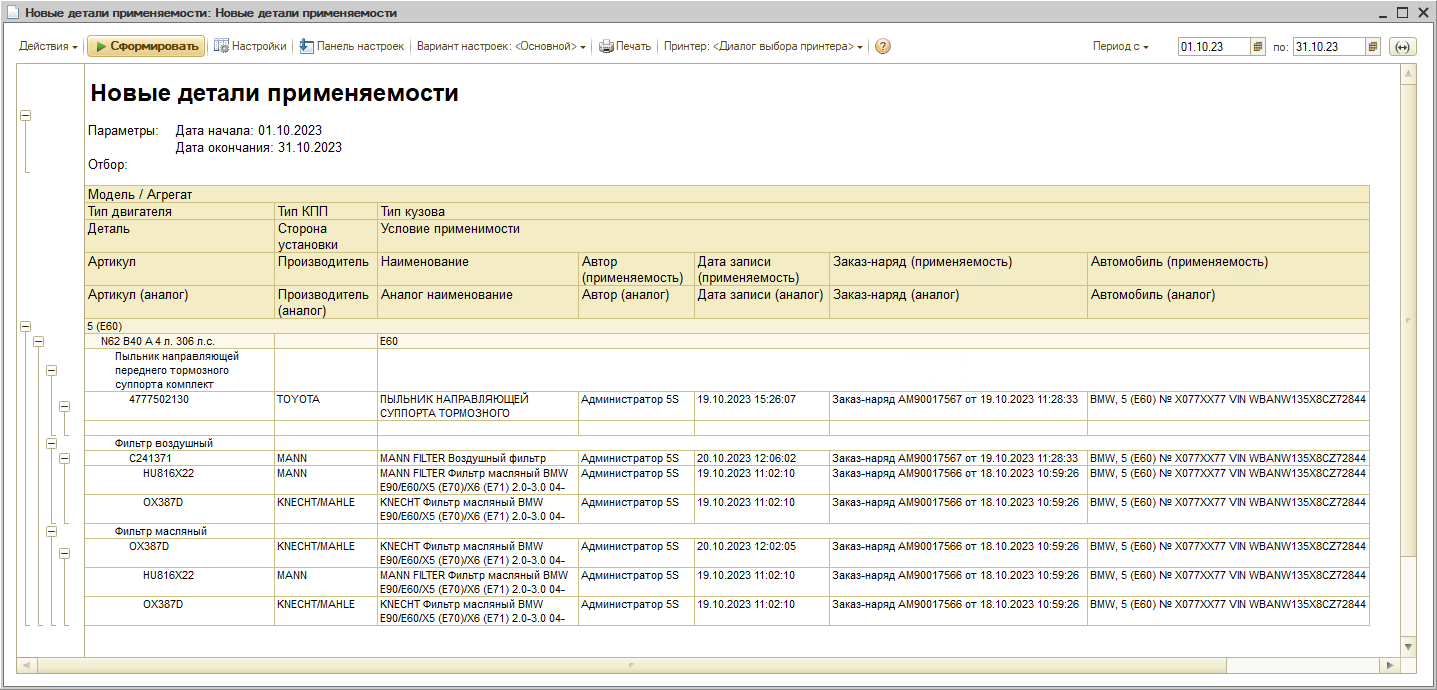Select the Автор (аналог) header cell

[636, 302]
